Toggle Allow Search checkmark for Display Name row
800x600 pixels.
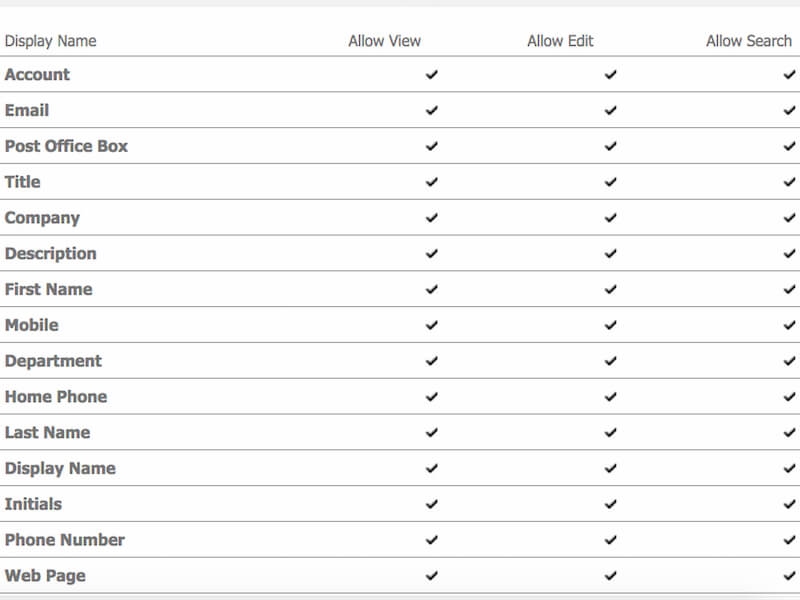[x=789, y=468]
